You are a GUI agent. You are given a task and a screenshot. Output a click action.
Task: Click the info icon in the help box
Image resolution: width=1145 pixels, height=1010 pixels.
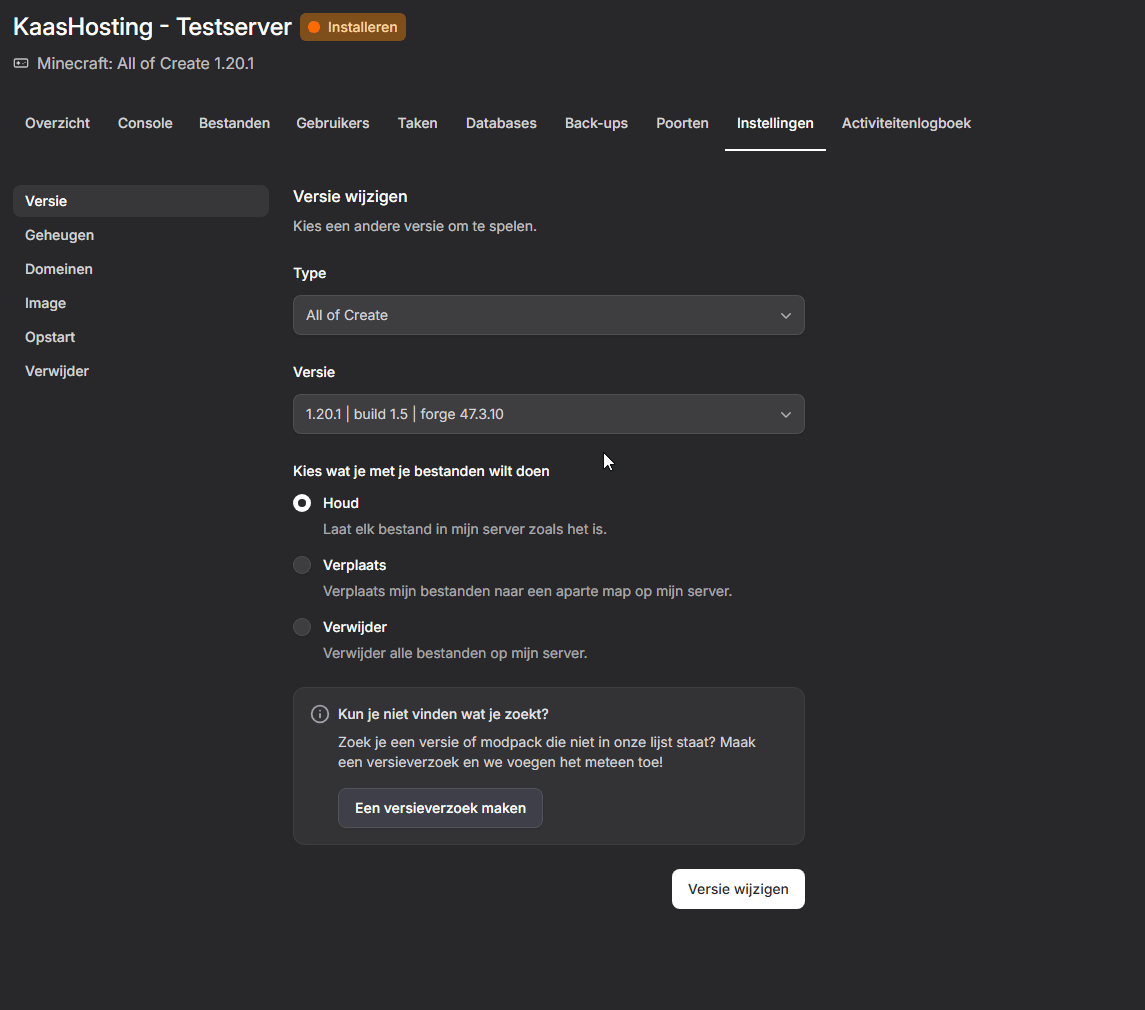pos(320,714)
